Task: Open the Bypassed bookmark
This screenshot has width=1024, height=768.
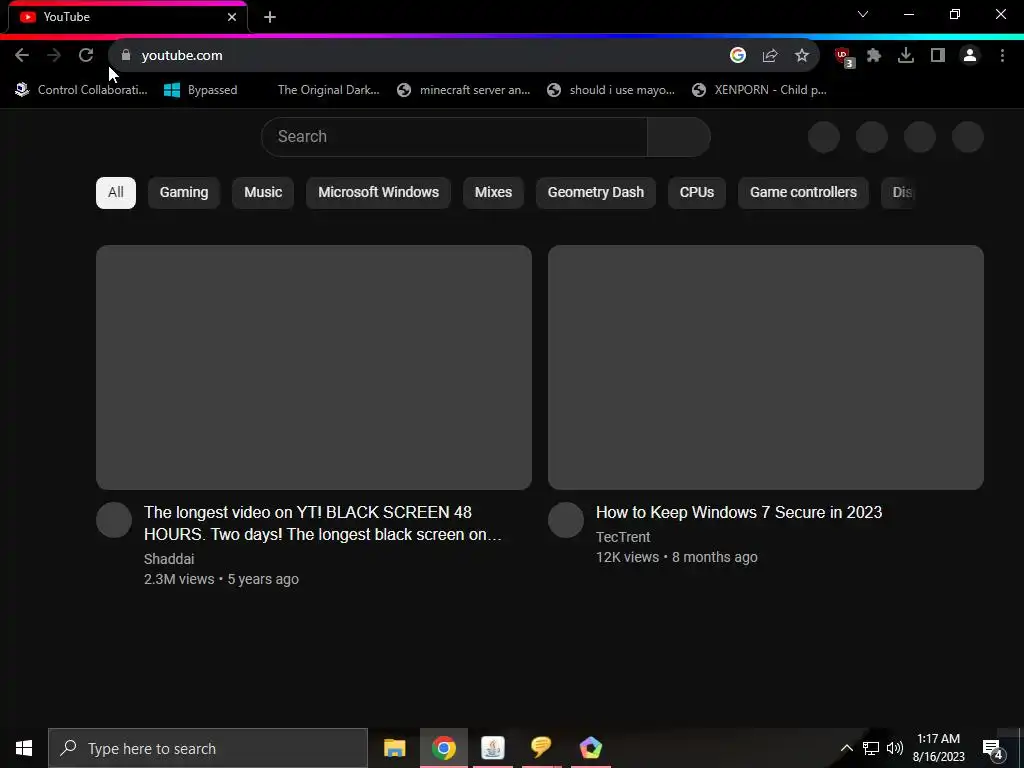Action: [x=200, y=90]
